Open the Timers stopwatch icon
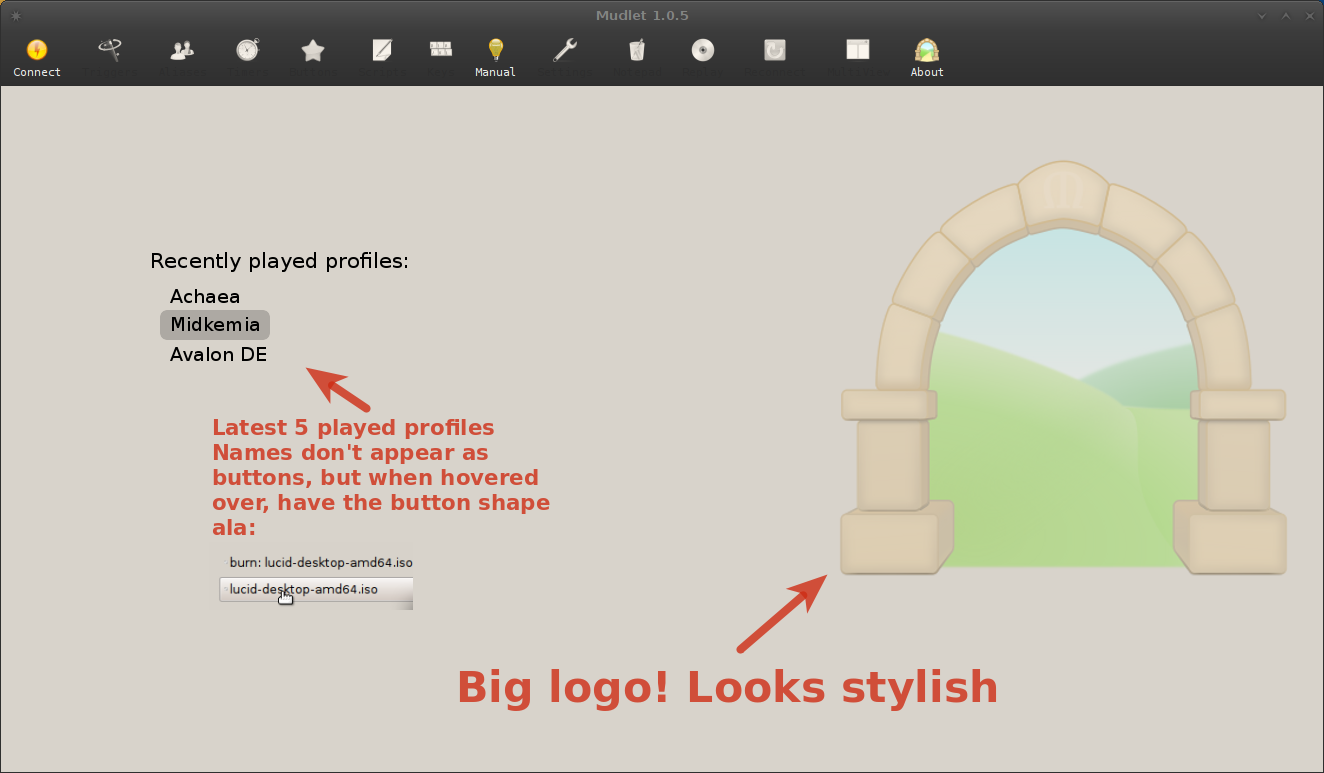 [x=247, y=50]
